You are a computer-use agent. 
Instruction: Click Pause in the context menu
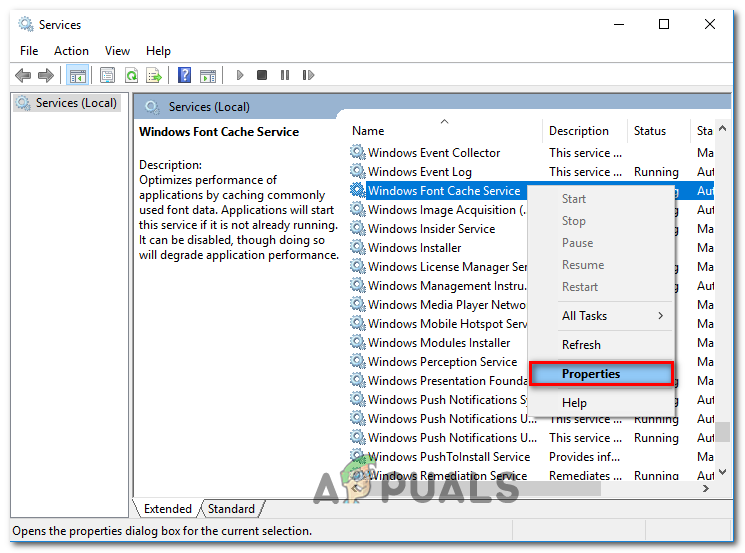[601, 243]
